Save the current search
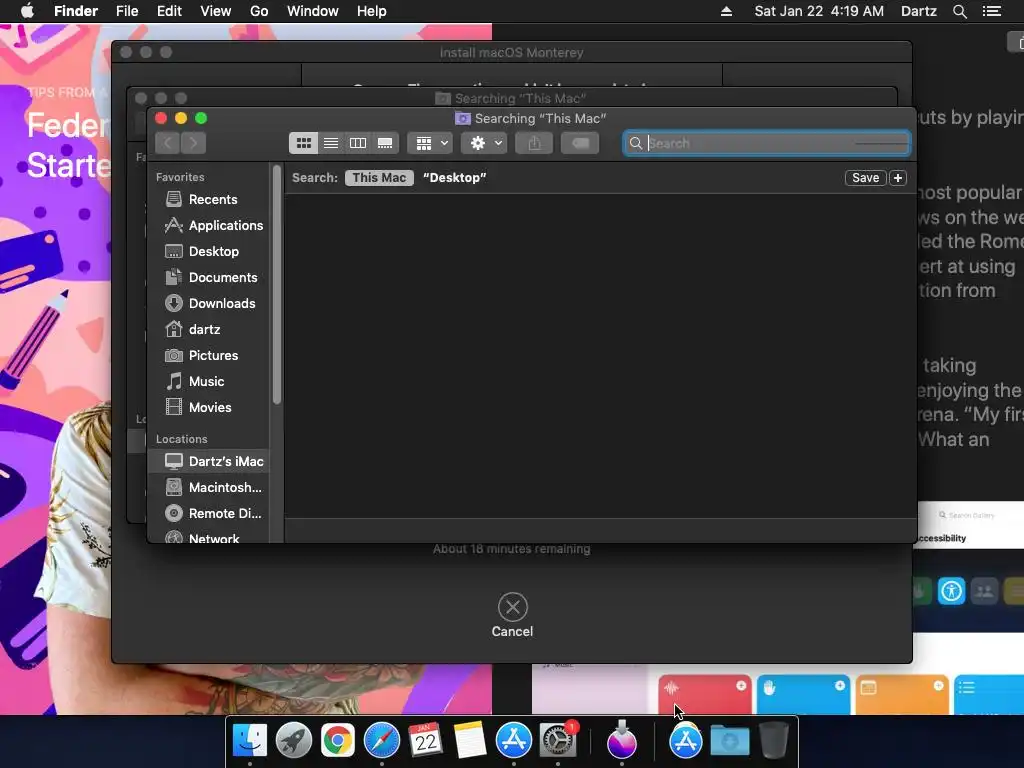The width and height of the screenshot is (1024, 768). 865,178
